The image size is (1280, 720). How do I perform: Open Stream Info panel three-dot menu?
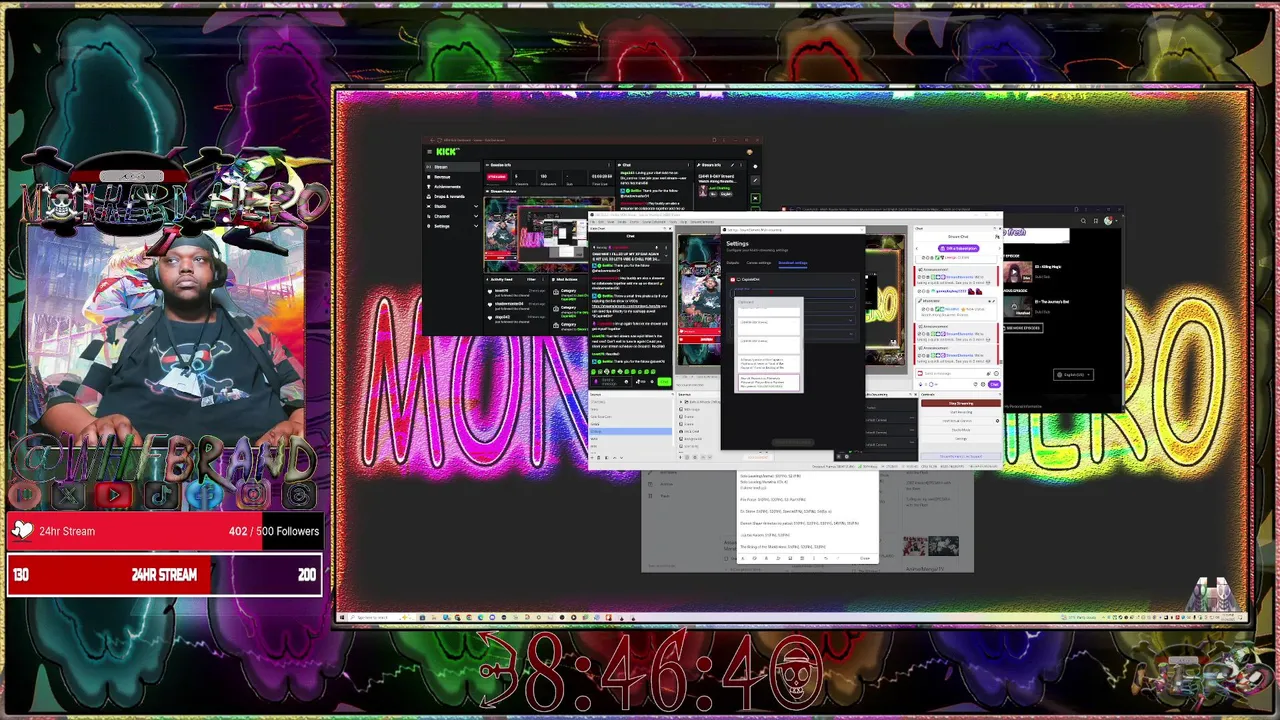pyautogui.click(x=741, y=165)
